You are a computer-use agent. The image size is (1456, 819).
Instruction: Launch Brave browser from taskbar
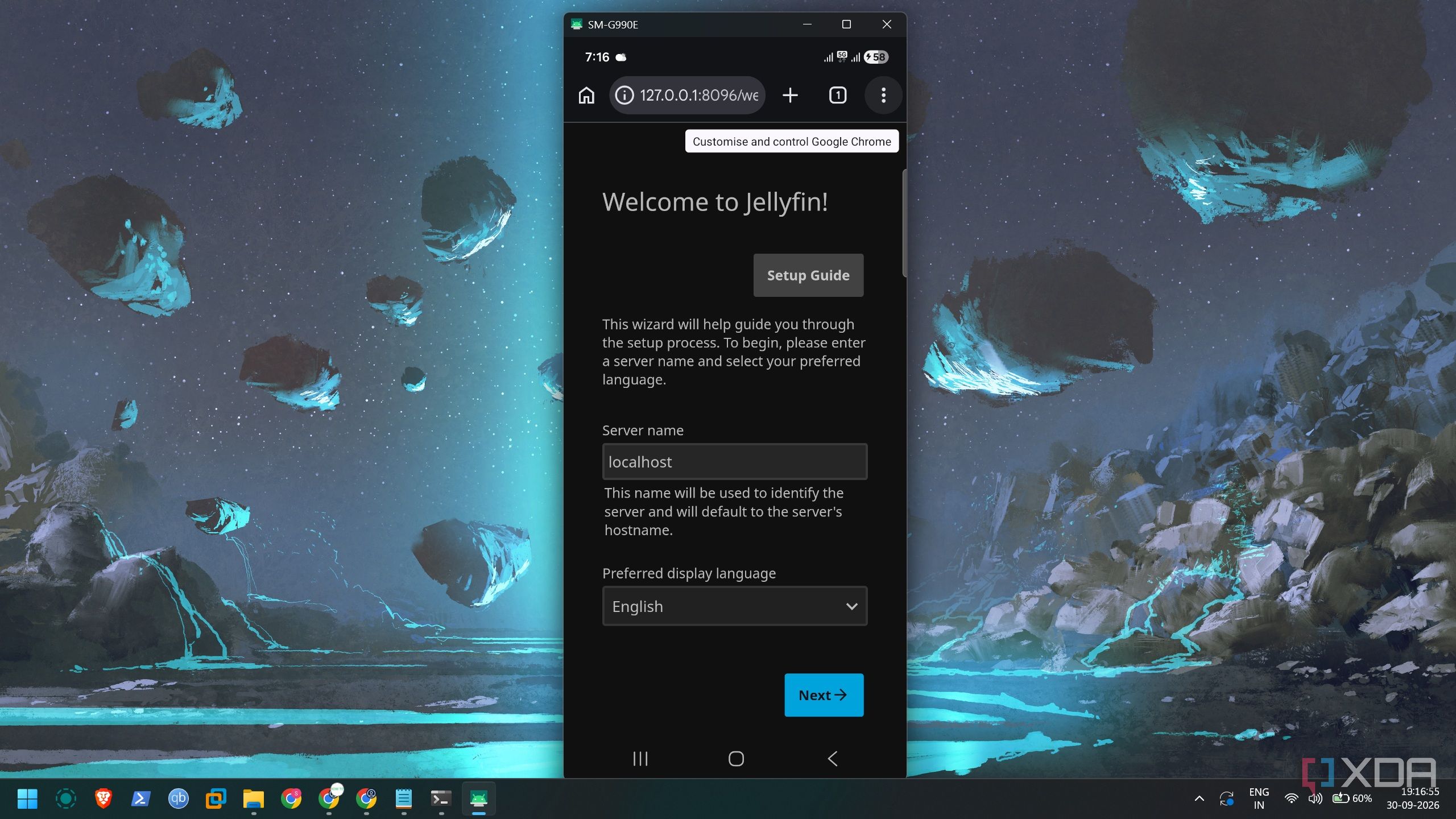pos(103,799)
